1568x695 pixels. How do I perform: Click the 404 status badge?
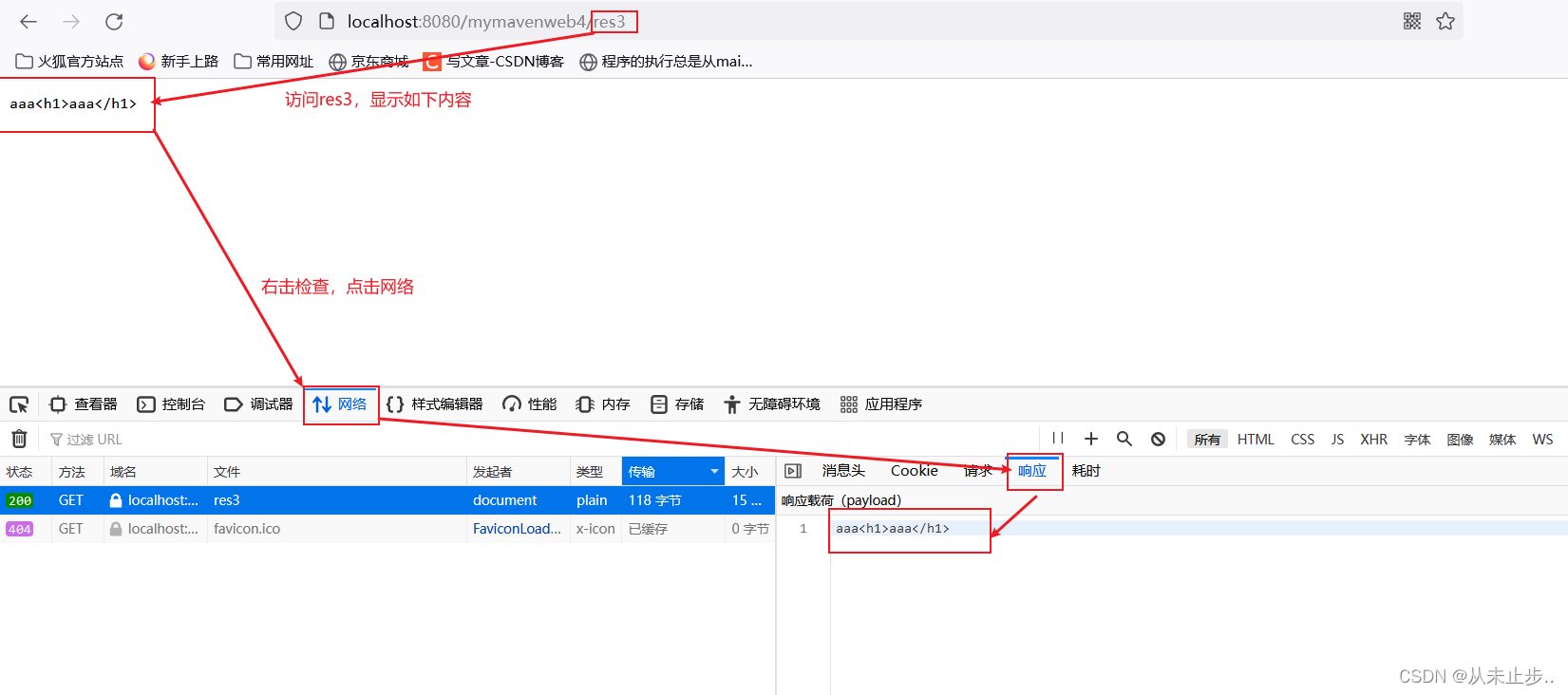pyautogui.click(x=20, y=529)
